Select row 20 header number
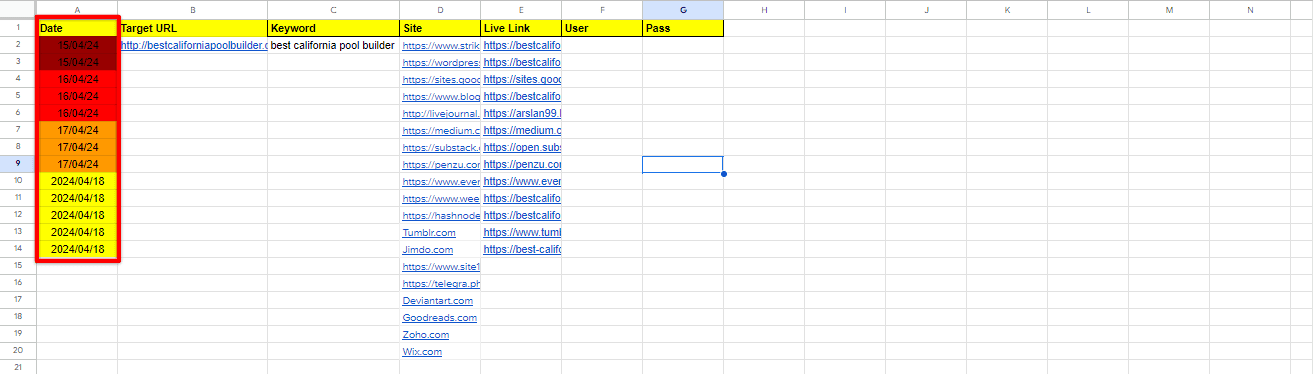The height and width of the screenshot is (374, 1313). [18, 352]
